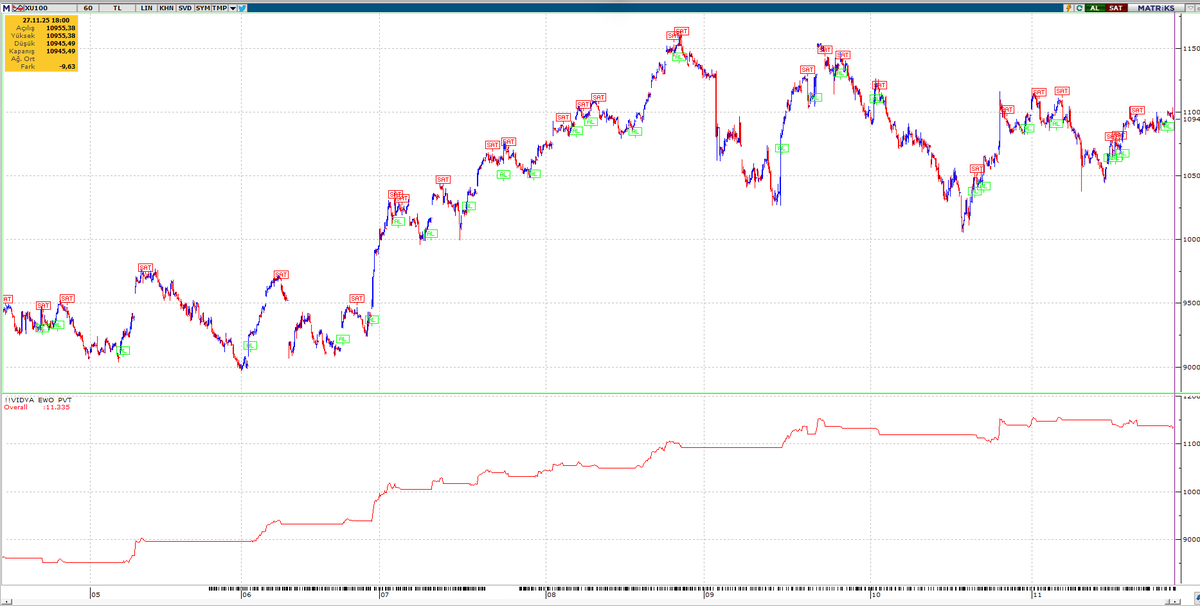1200x606 pixels.
Task: Toggle the SYM option
Action: (203, 8)
